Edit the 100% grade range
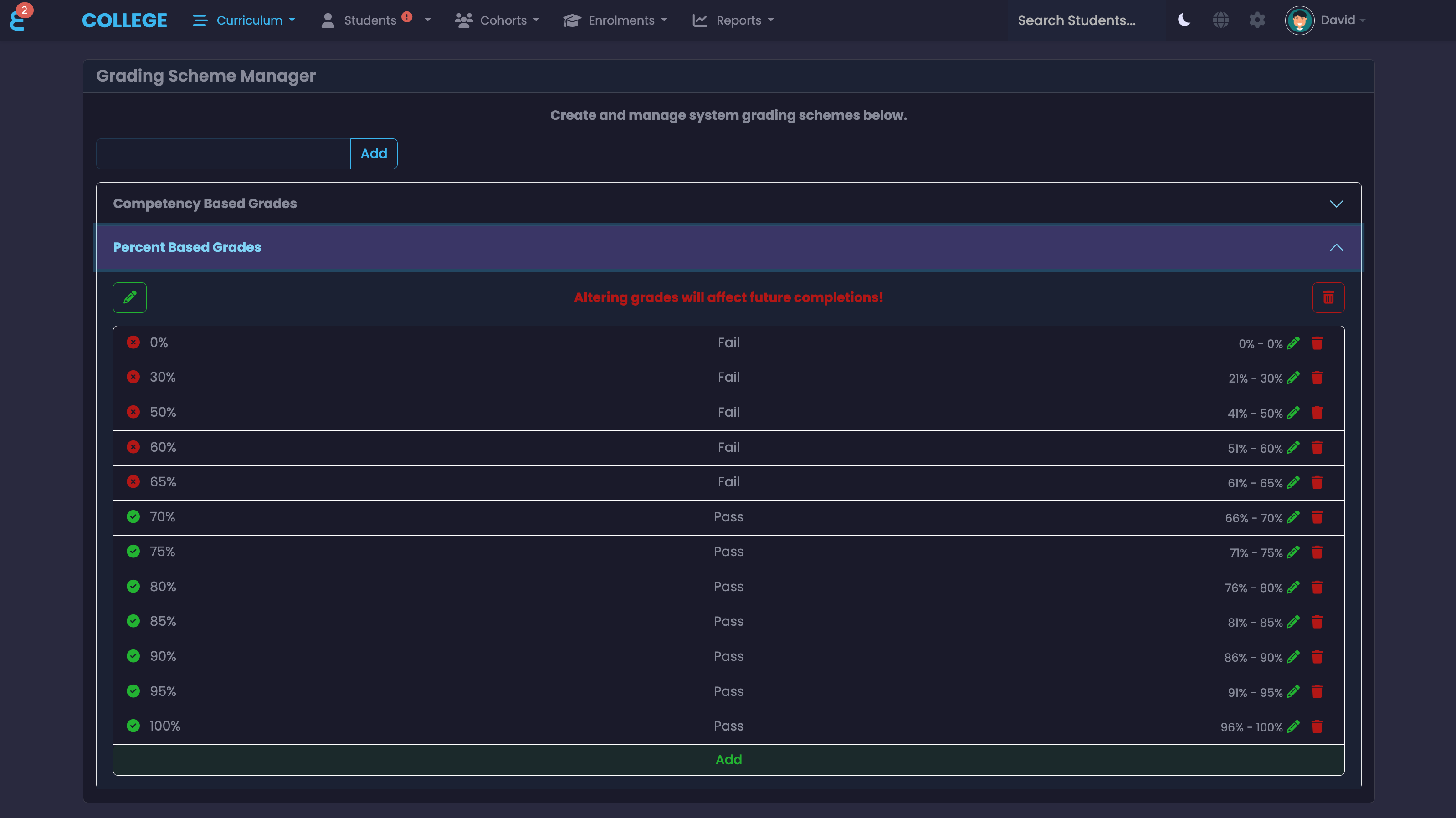Image resolution: width=1456 pixels, height=818 pixels. tap(1293, 726)
